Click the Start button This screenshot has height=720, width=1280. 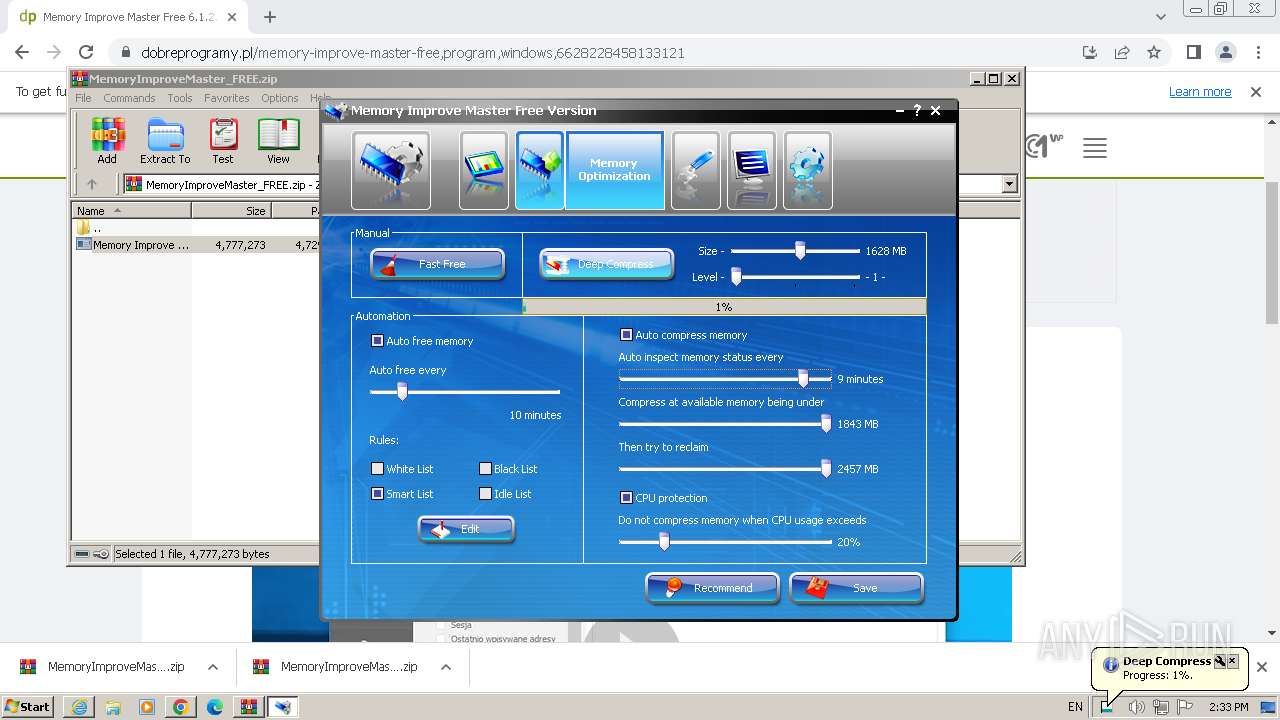[x=27, y=707]
